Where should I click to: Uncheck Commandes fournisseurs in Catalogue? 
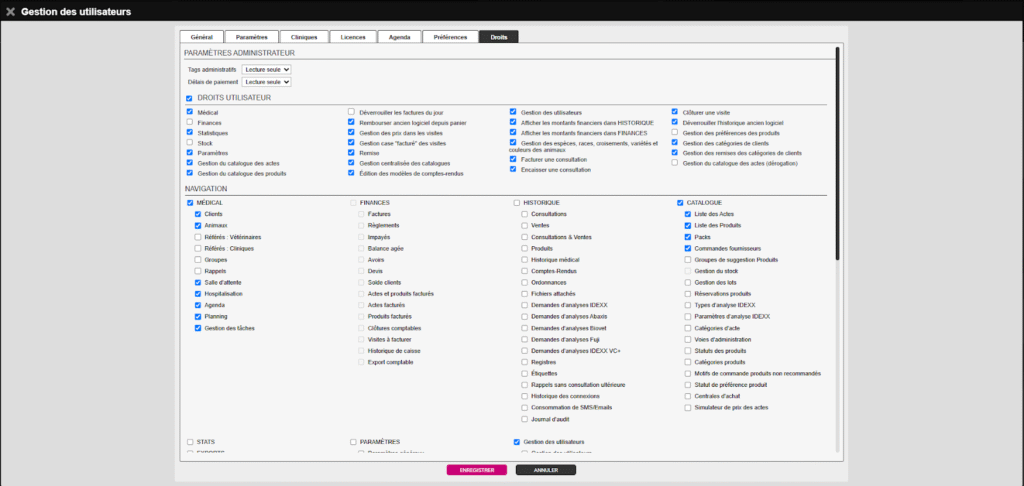tap(688, 247)
